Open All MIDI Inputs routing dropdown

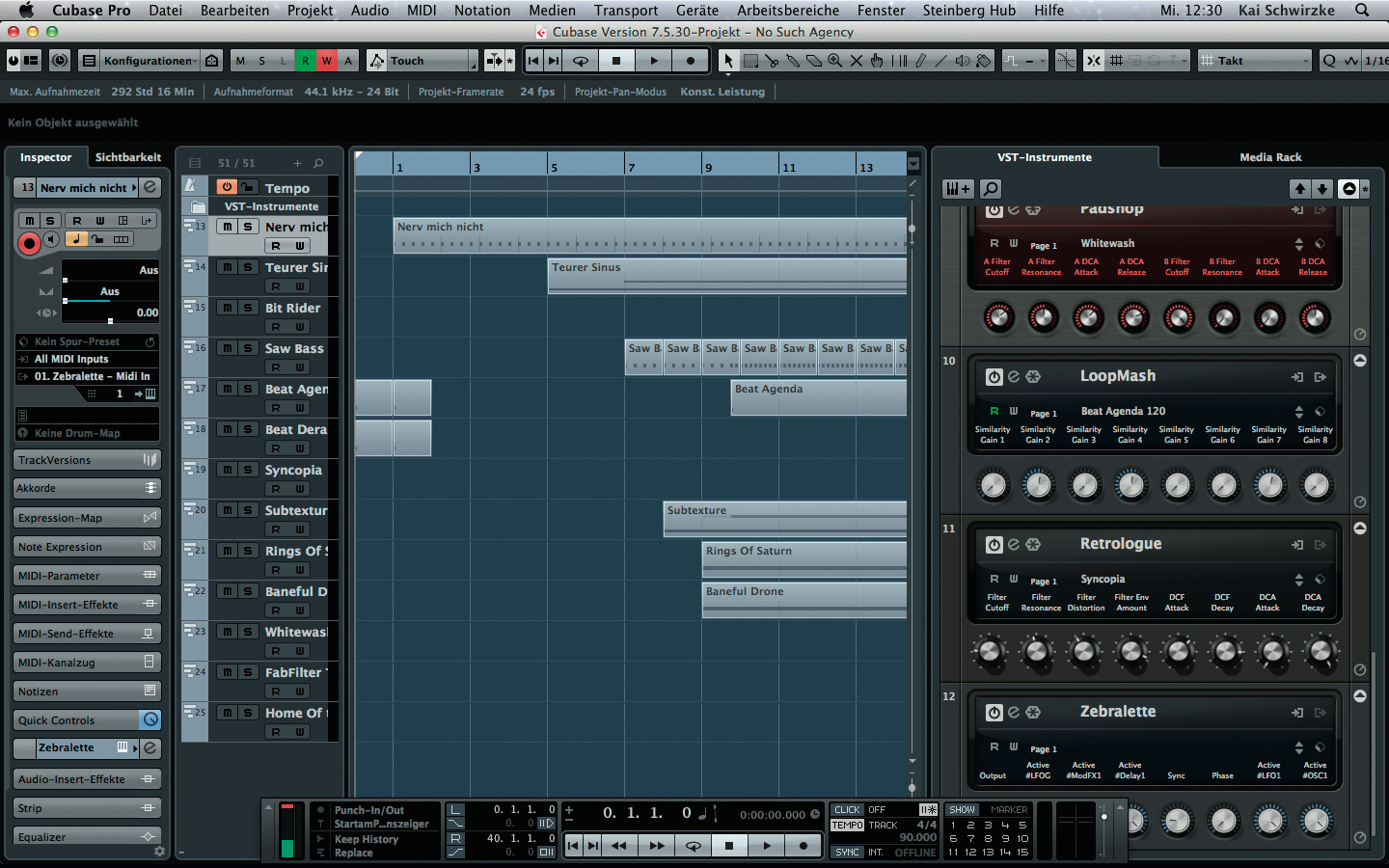(86, 359)
